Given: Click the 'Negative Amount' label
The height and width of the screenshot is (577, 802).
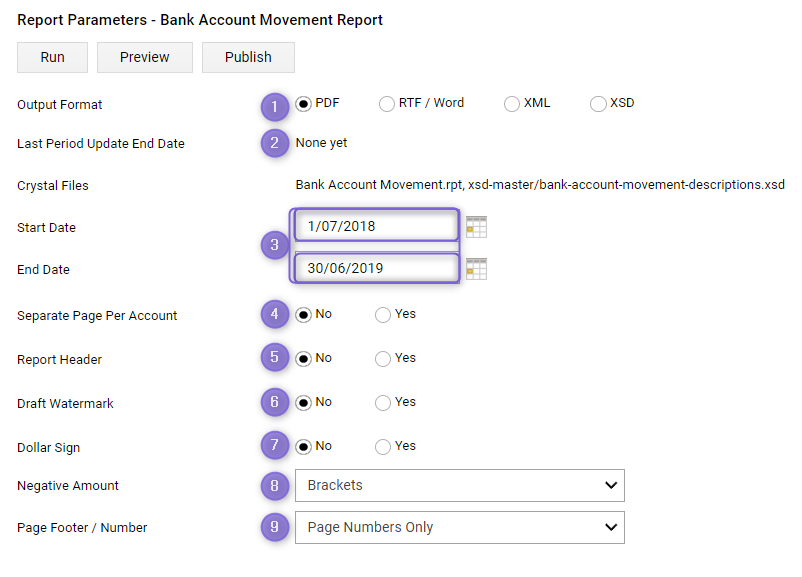Looking at the screenshot, I should (x=68, y=485).
